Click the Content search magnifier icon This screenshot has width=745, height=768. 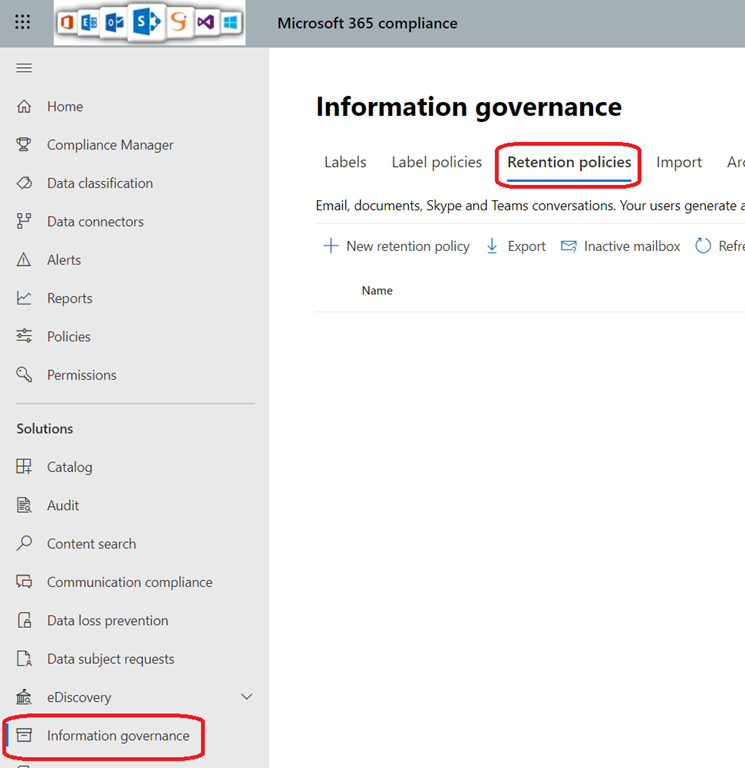(x=24, y=544)
